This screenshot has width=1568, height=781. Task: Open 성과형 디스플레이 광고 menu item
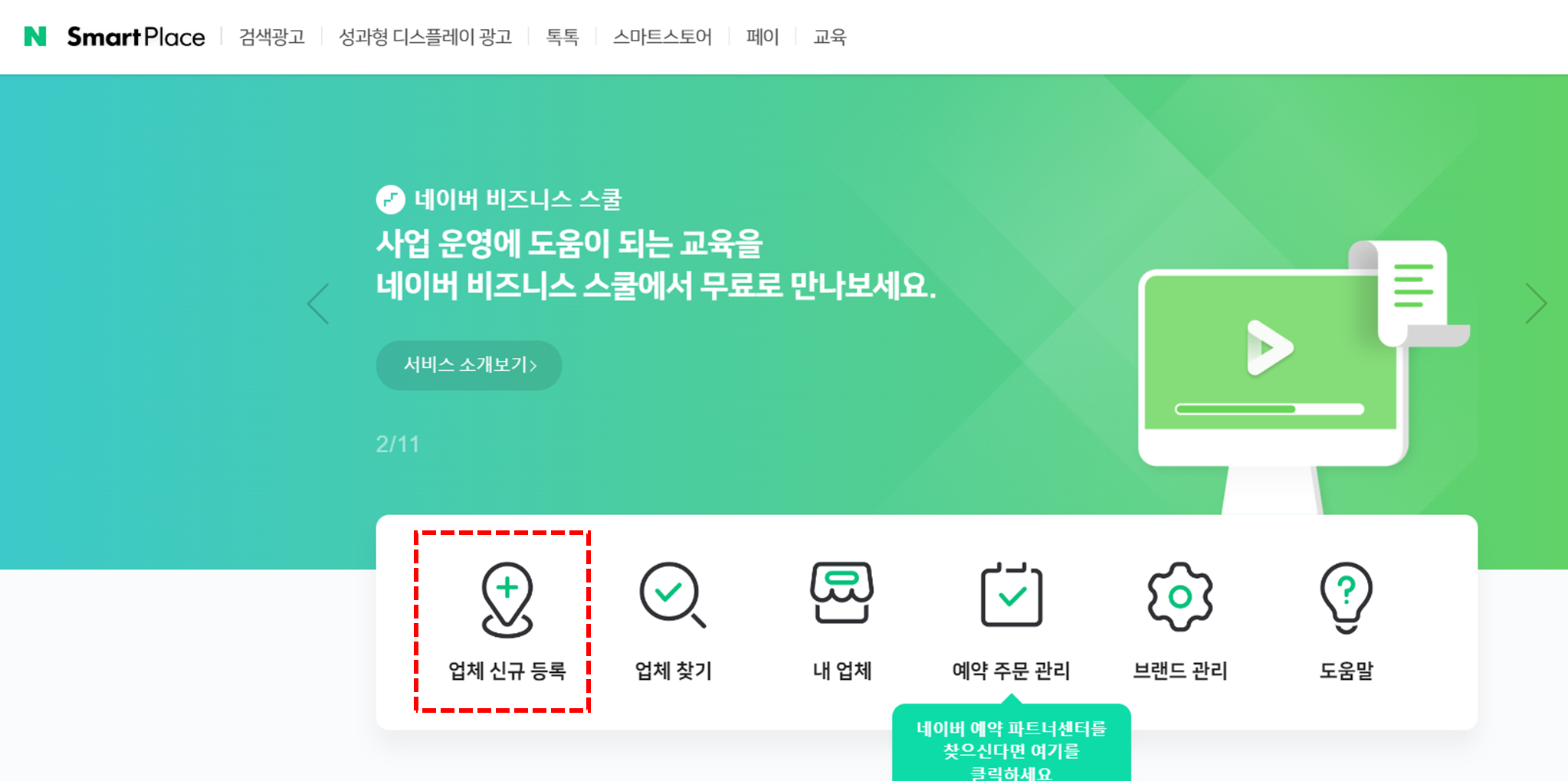pyautogui.click(x=425, y=37)
